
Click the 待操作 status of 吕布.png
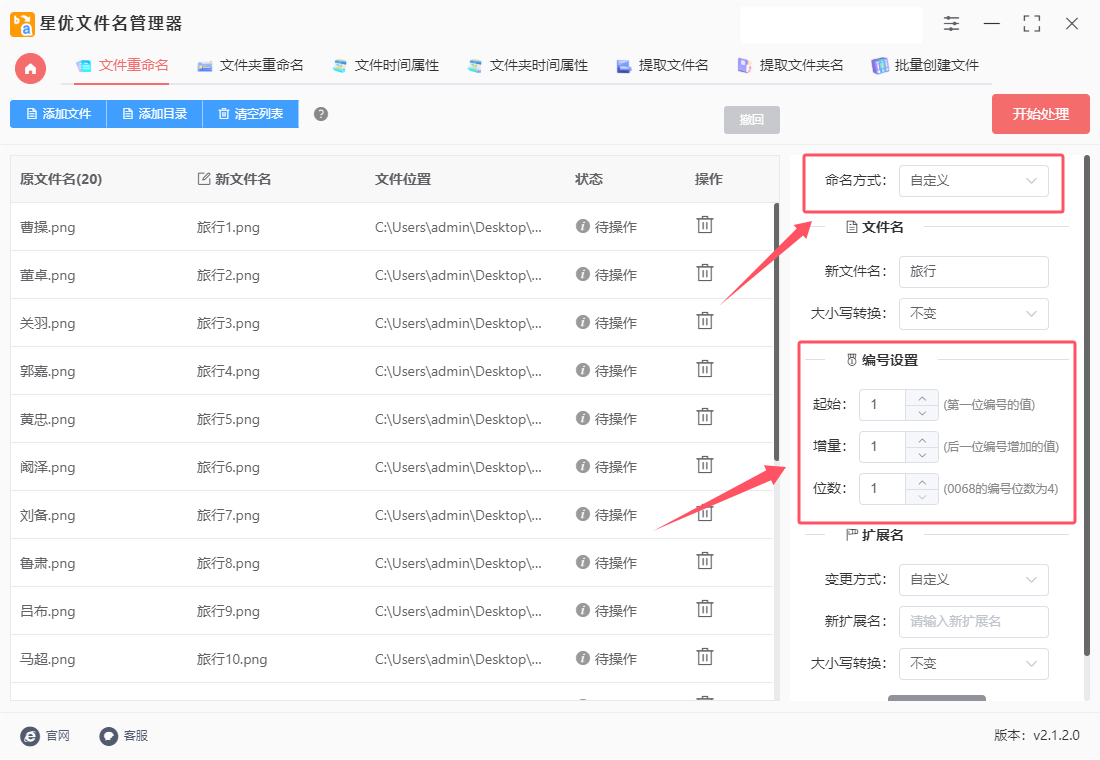(x=615, y=611)
